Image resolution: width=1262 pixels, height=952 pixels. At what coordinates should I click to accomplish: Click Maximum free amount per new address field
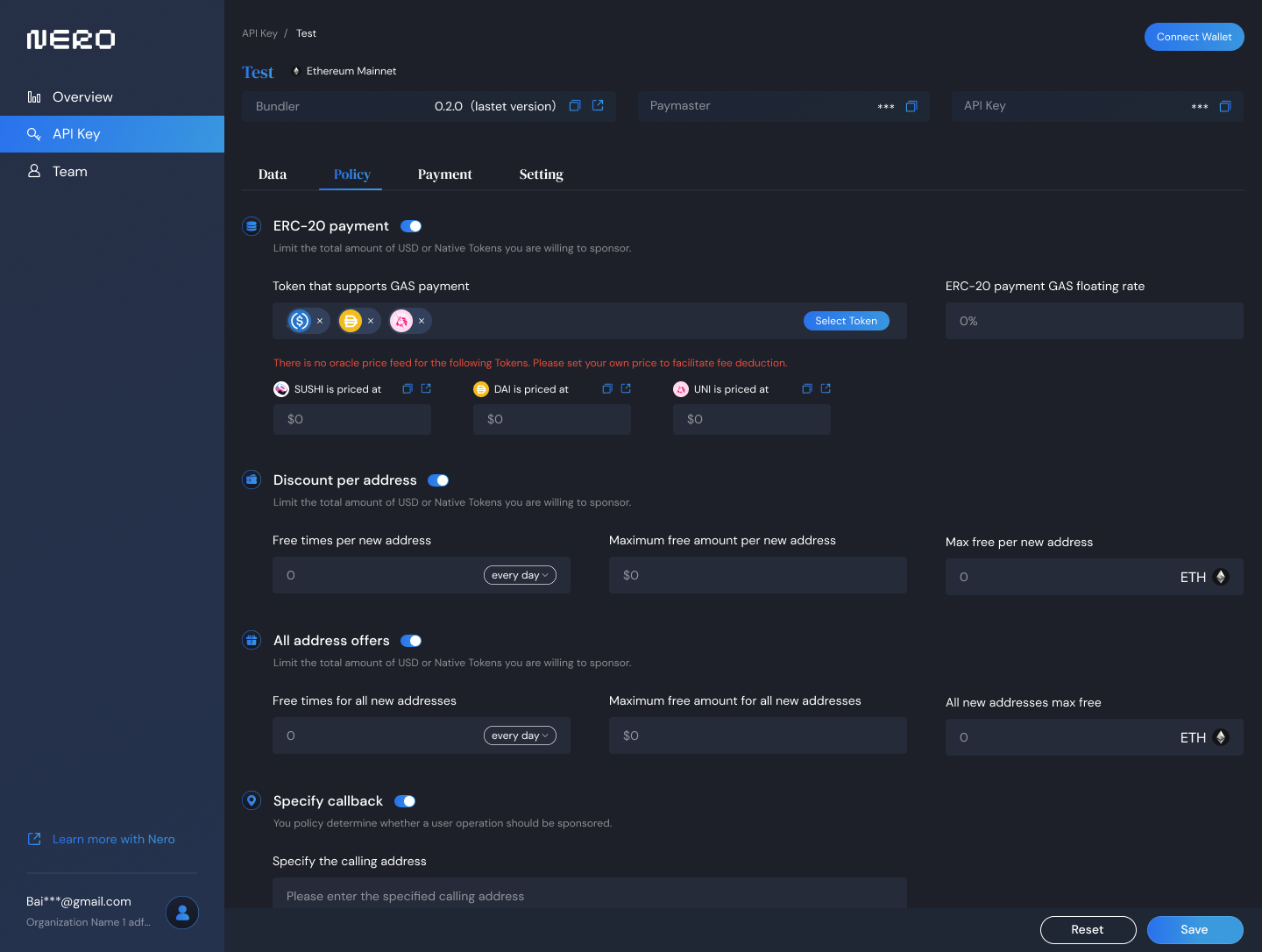pos(758,575)
